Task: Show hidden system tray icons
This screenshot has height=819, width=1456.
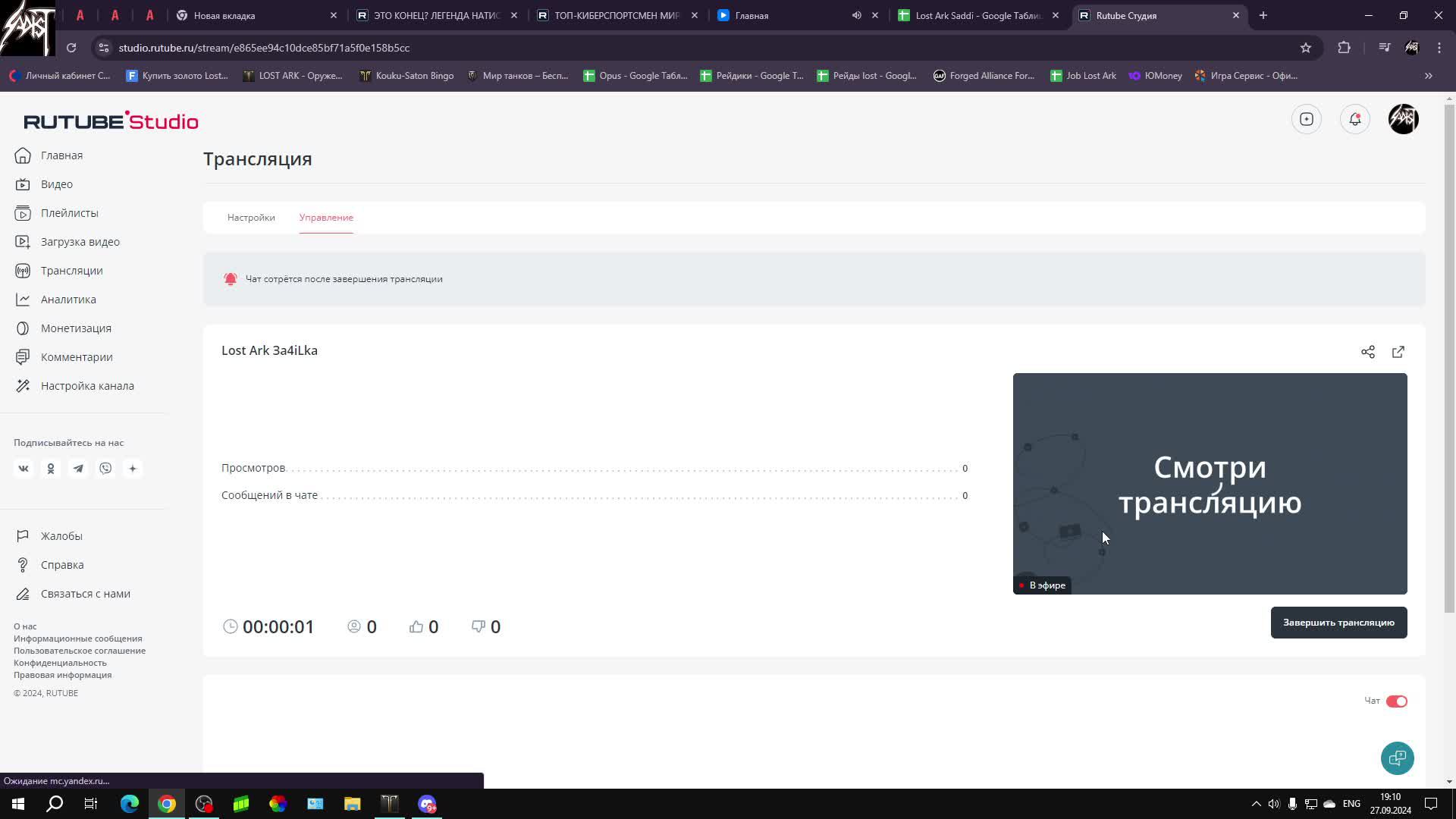Action: pos(1256,804)
